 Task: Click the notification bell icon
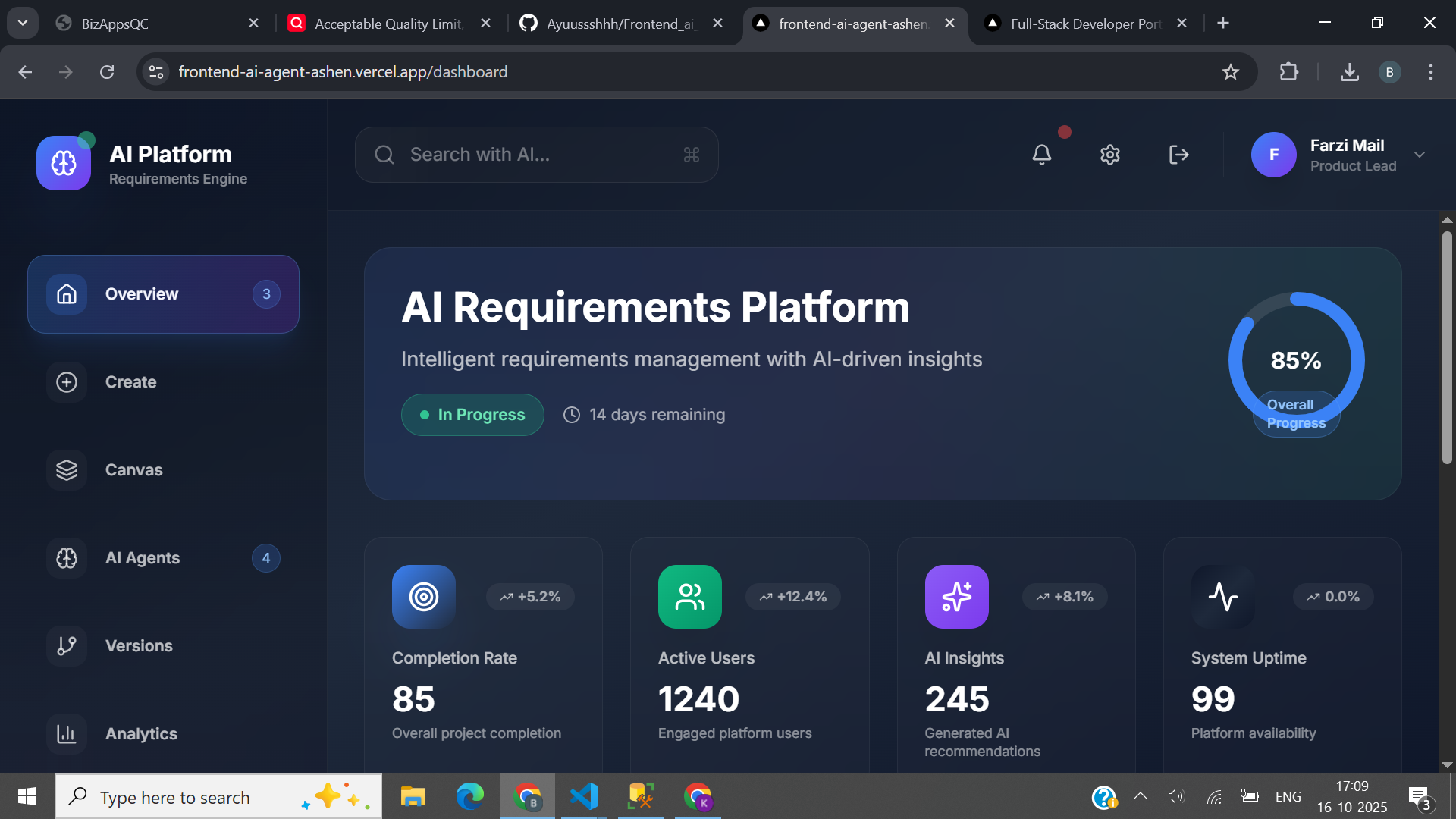coord(1042,155)
